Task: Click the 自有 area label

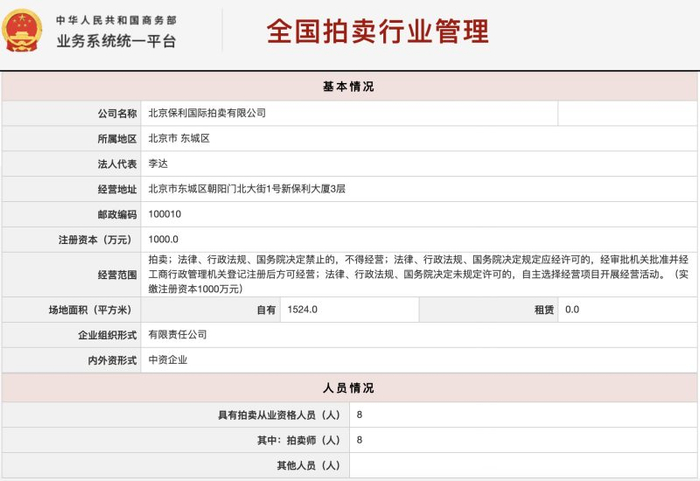Action: click(266, 310)
